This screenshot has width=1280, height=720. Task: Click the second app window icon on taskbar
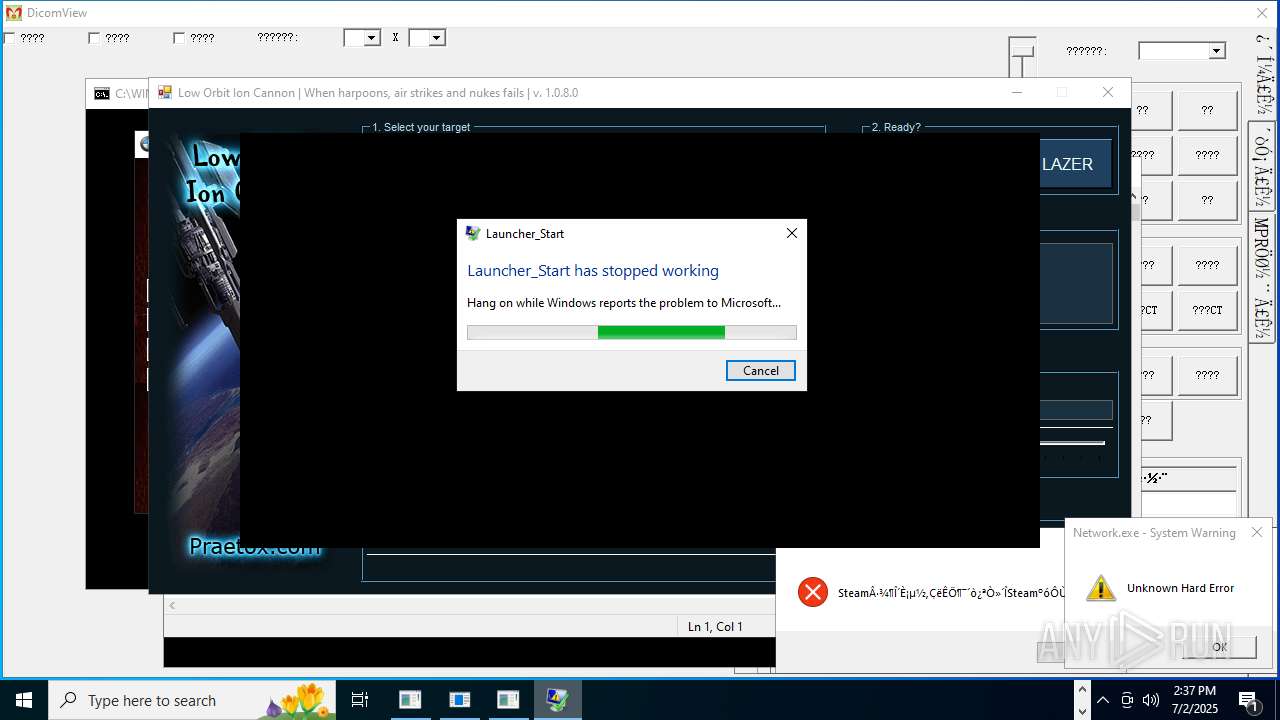tap(459, 700)
